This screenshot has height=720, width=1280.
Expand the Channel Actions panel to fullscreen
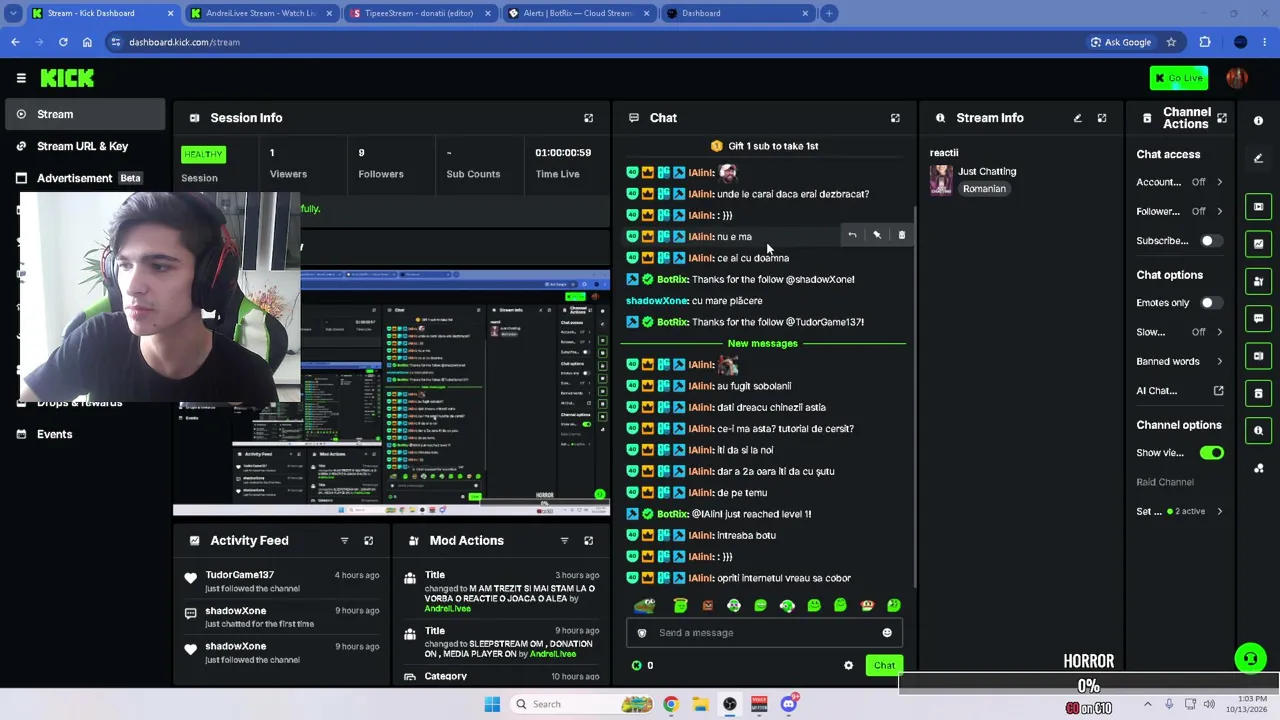pos(1222,118)
